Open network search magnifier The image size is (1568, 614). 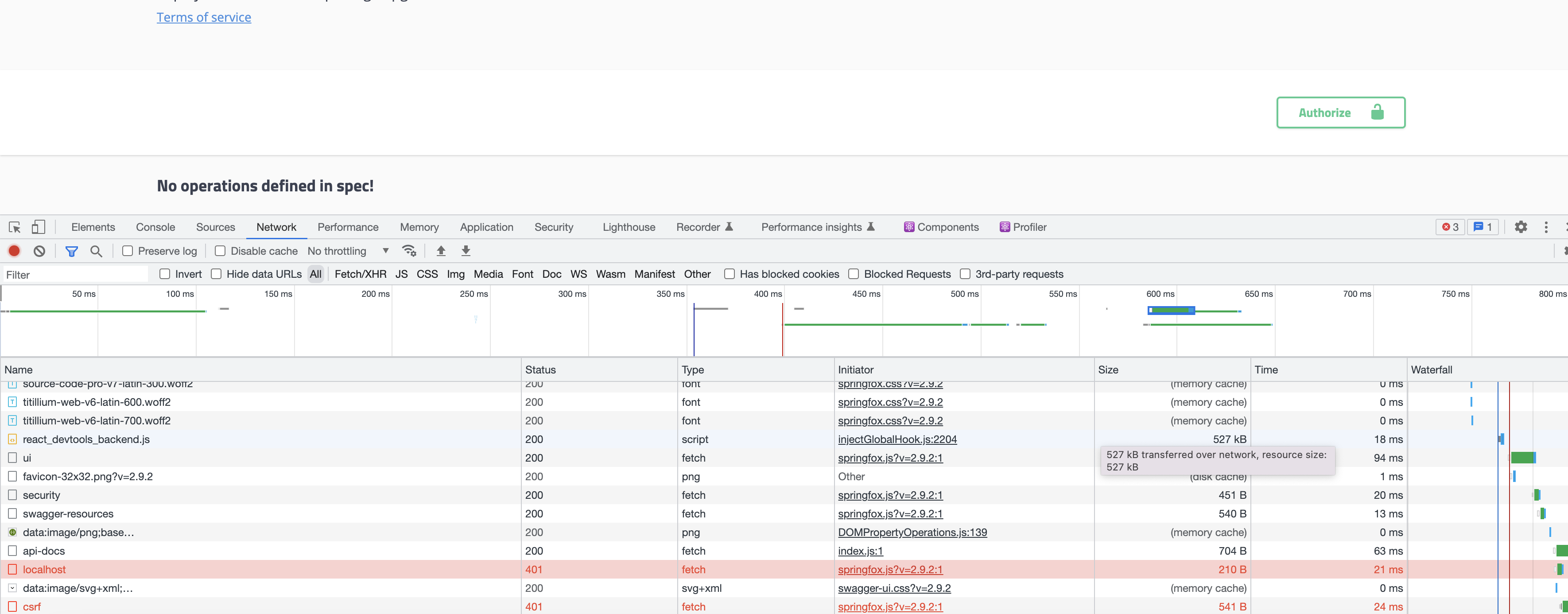click(96, 251)
